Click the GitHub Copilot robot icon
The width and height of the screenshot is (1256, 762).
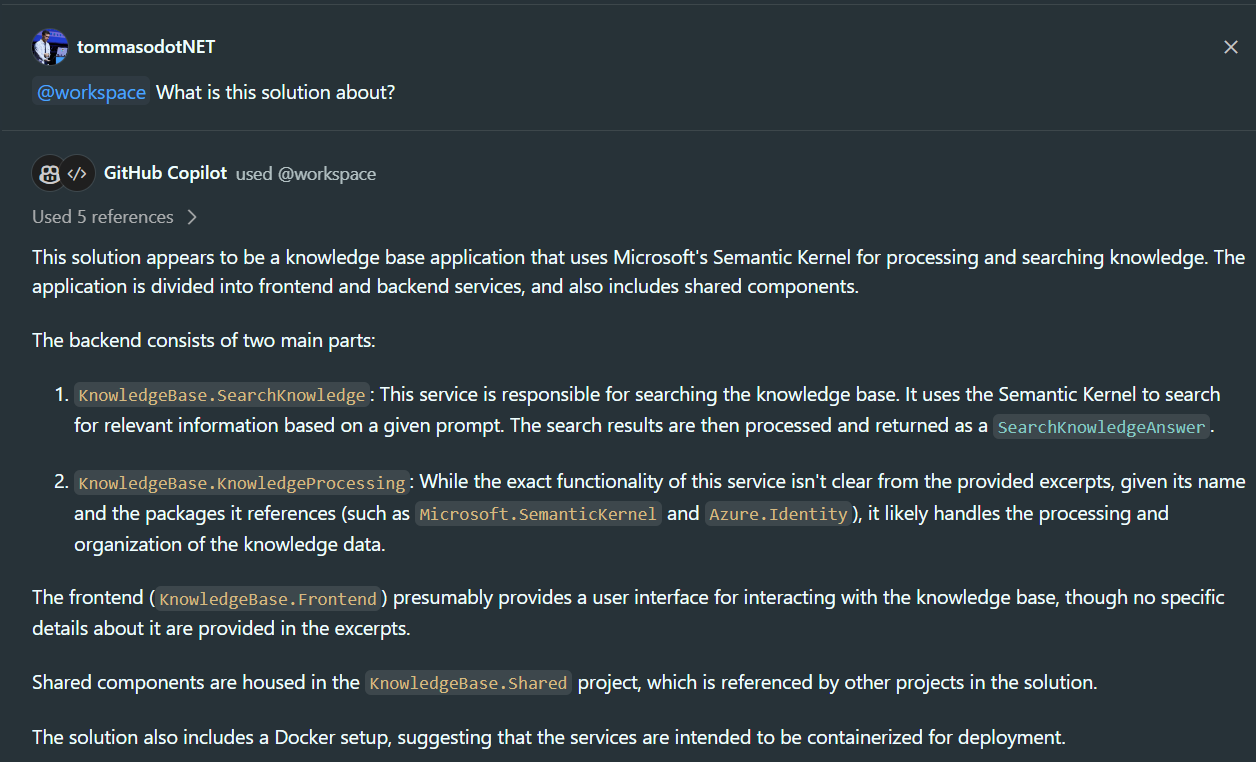point(48,172)
